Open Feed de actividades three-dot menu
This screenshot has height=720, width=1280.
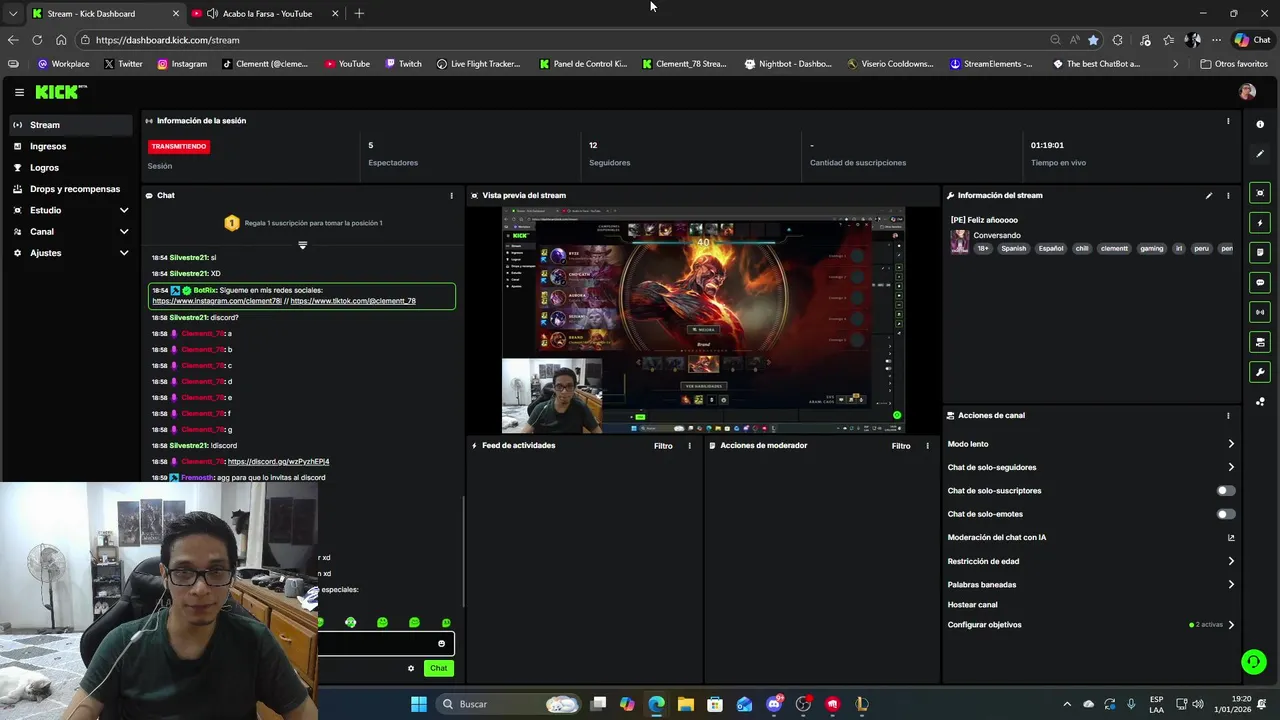[x=689, y=446]
